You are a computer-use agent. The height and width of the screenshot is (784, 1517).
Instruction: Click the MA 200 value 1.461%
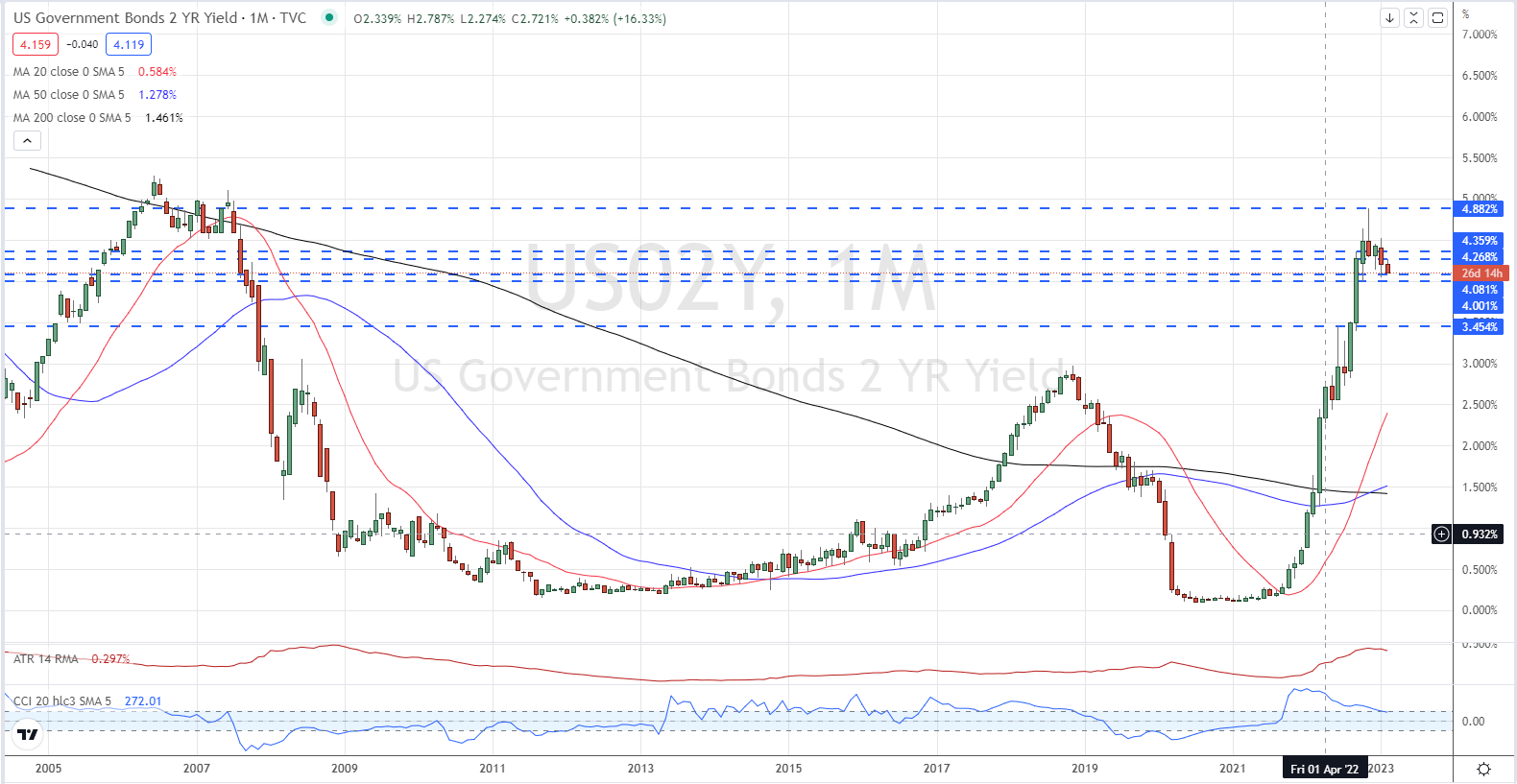(164, 117)
